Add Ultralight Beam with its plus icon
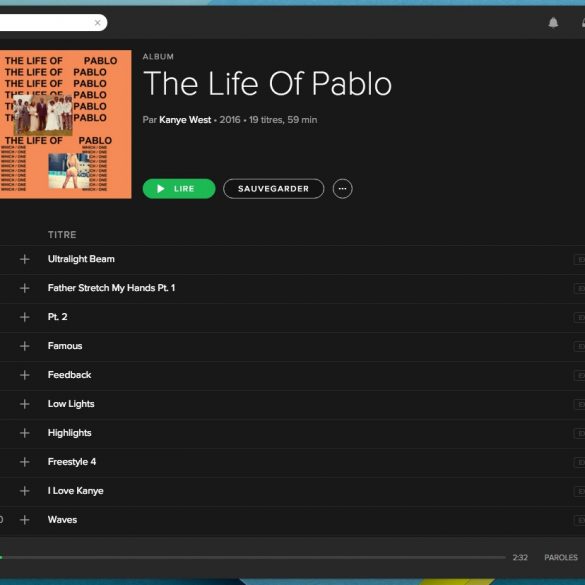Screen dimensions: 585x585 [x=25, y=259]
